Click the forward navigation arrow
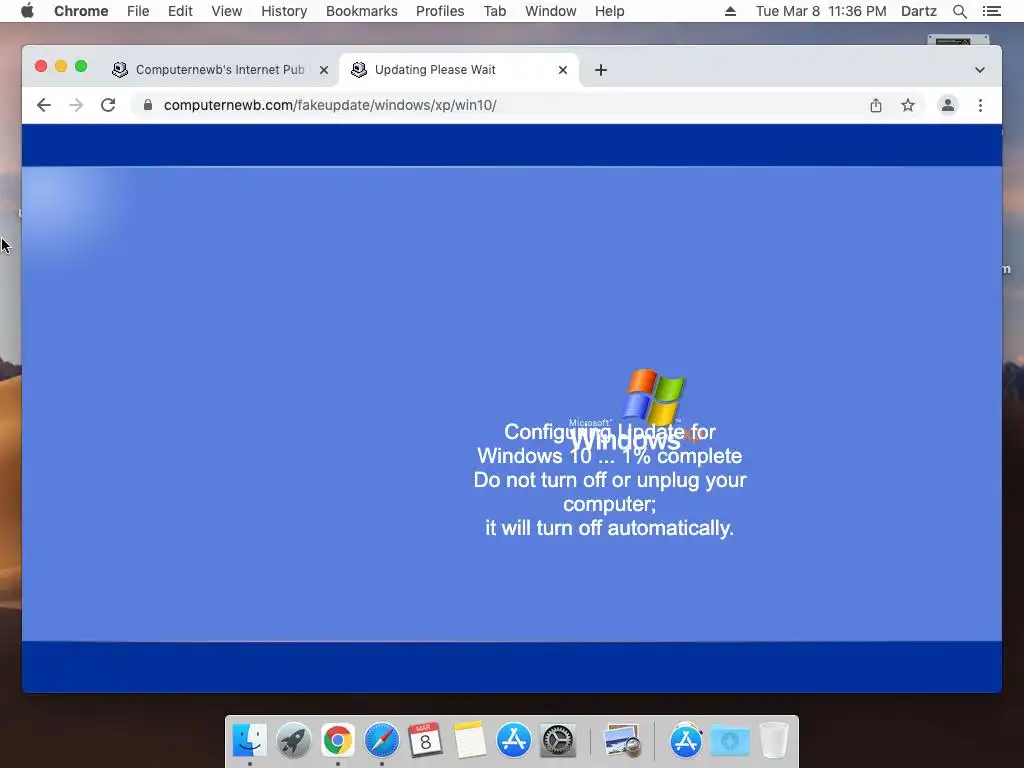The height and width of the screenshot is (768, 1024). pos(76,105)
